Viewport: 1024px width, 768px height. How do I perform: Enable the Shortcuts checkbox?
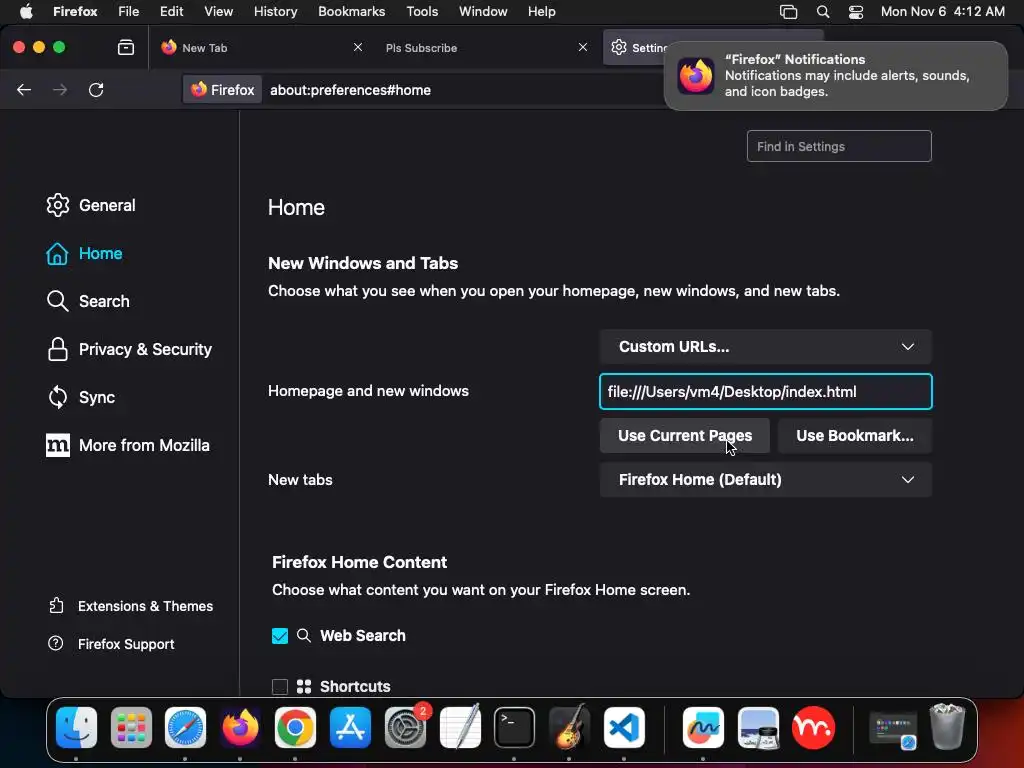pos(280,687)
